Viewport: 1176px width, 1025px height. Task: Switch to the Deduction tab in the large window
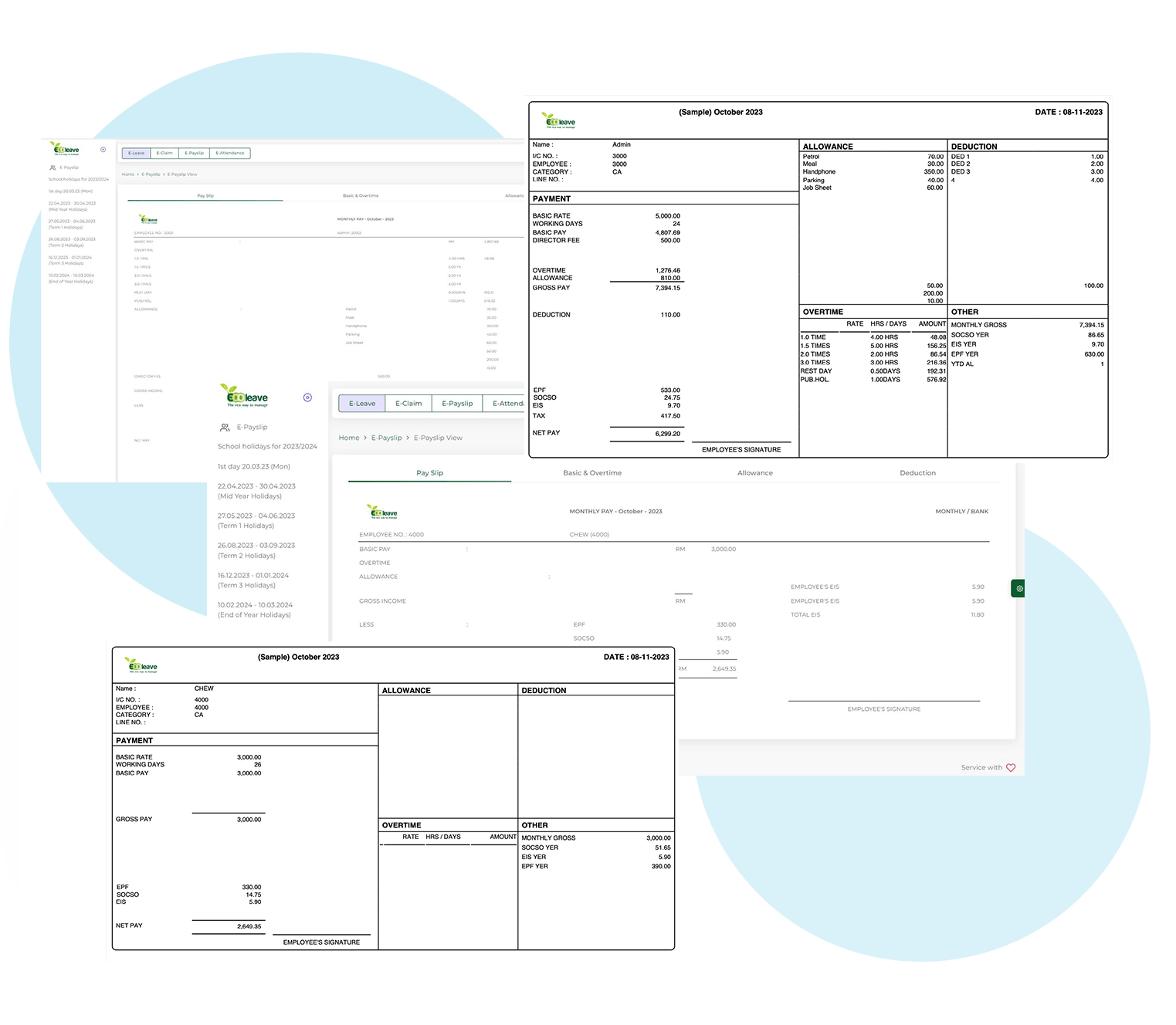[917, 472]
